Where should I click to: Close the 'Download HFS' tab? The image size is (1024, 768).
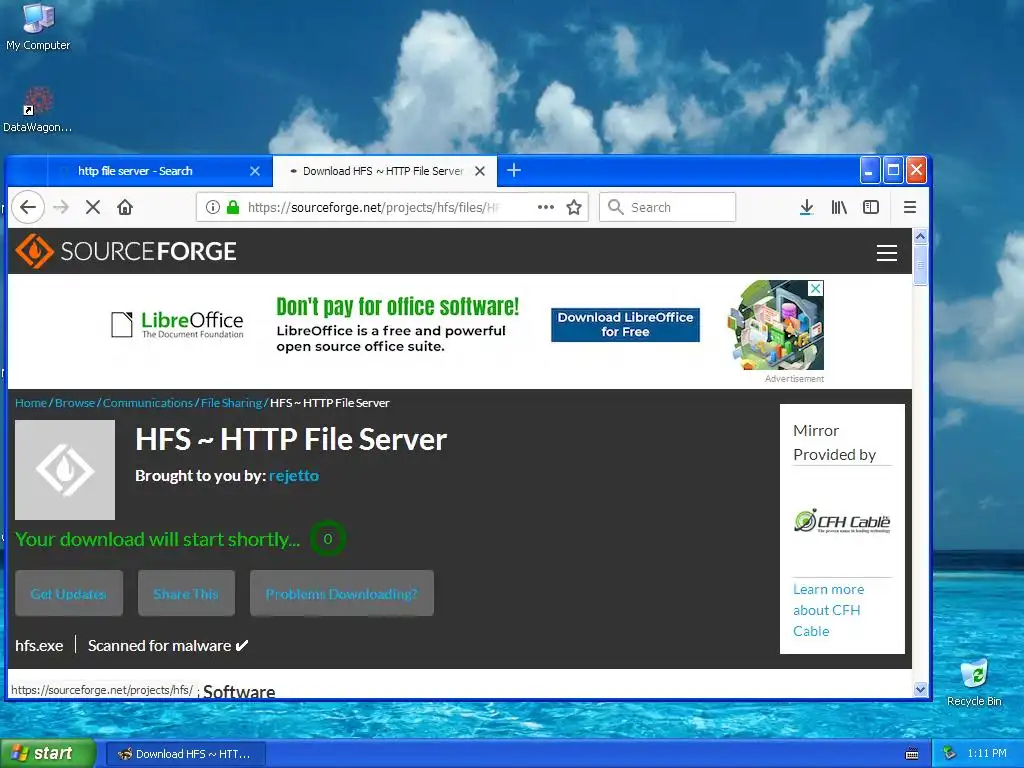480,171
